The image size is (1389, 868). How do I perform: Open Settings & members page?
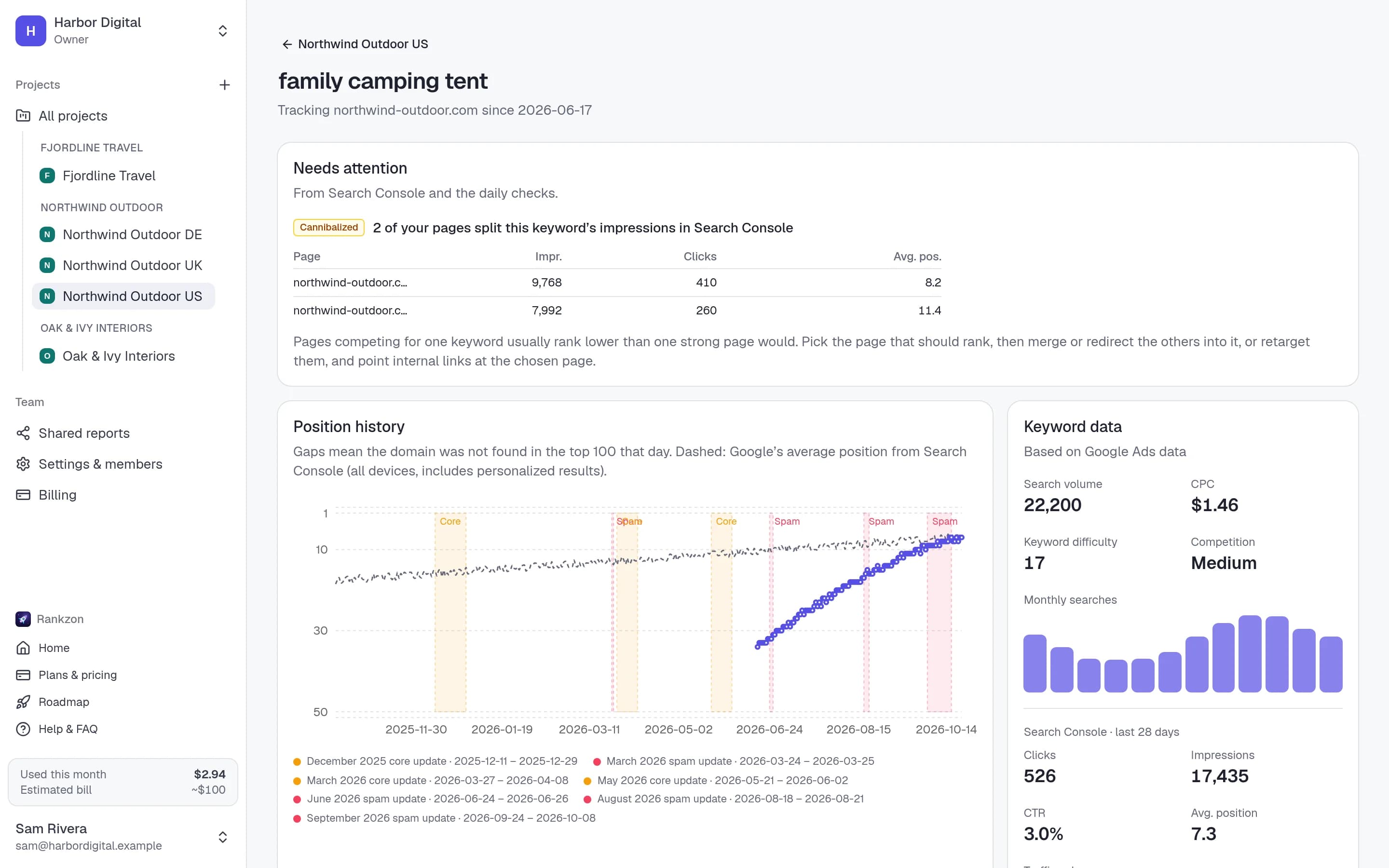click(100, 464)
